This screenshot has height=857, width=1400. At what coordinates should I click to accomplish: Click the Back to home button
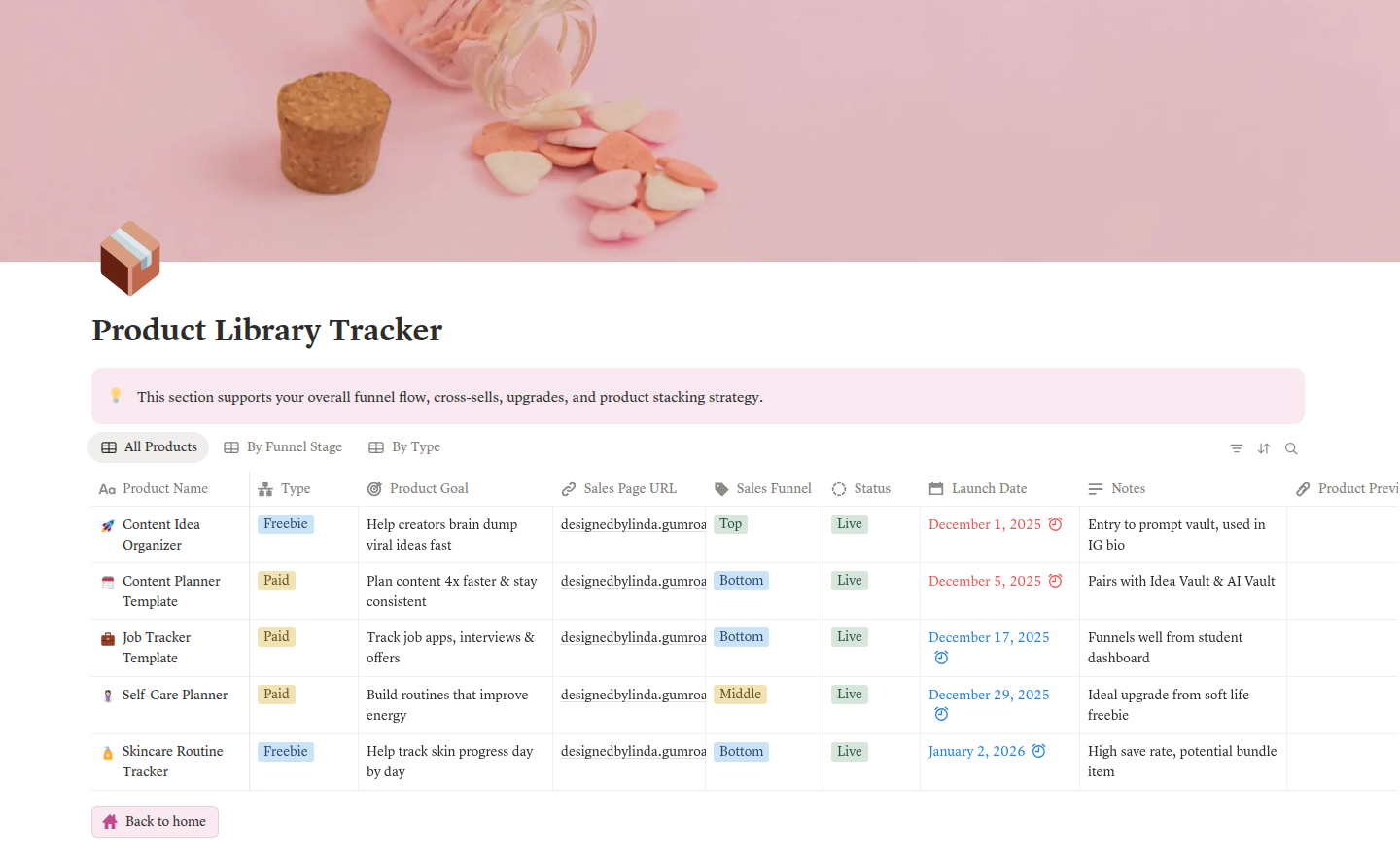156,822
